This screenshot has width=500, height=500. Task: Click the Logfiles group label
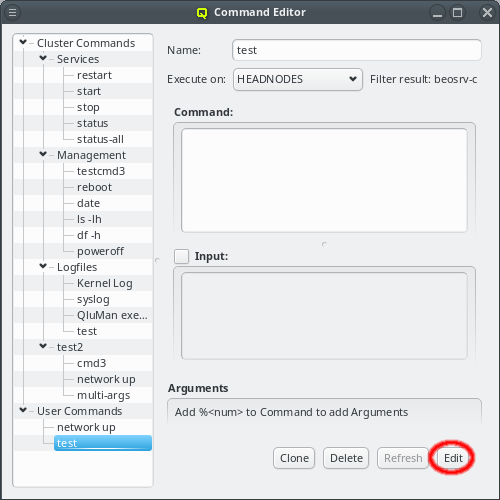(77, 267)
